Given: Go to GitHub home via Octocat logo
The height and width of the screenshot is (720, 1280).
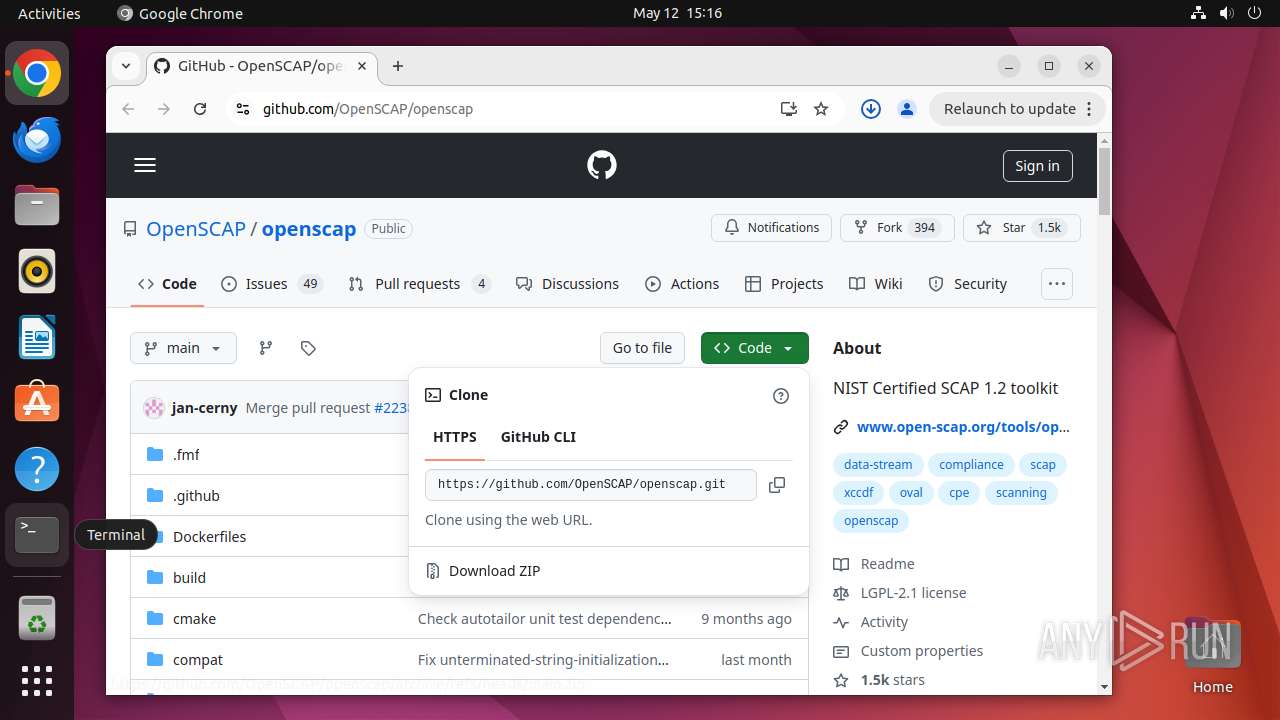Looking at the screenshot, I should pos(602,165).
